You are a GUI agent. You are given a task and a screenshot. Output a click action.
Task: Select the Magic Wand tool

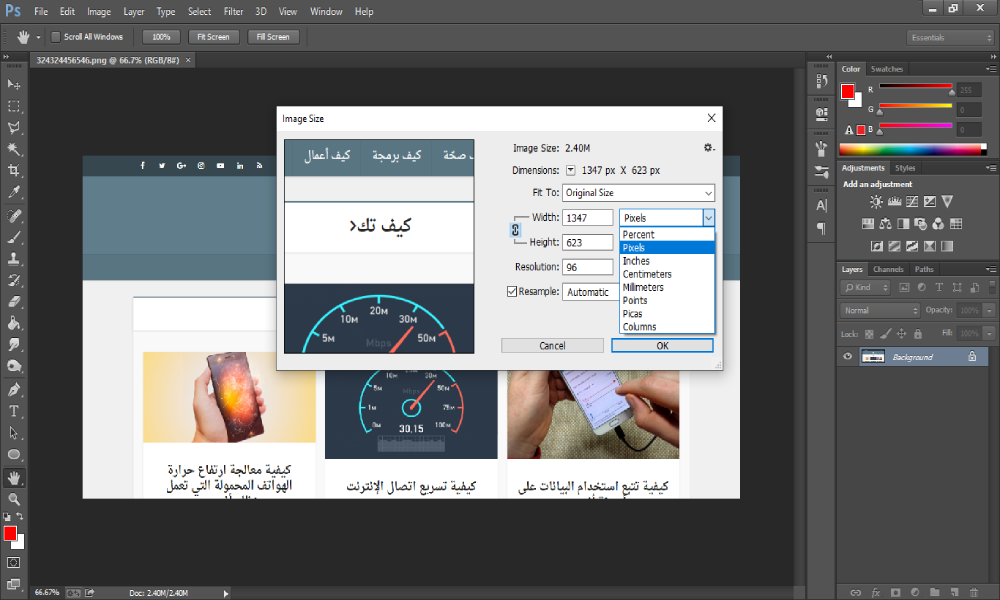(13, 149)
